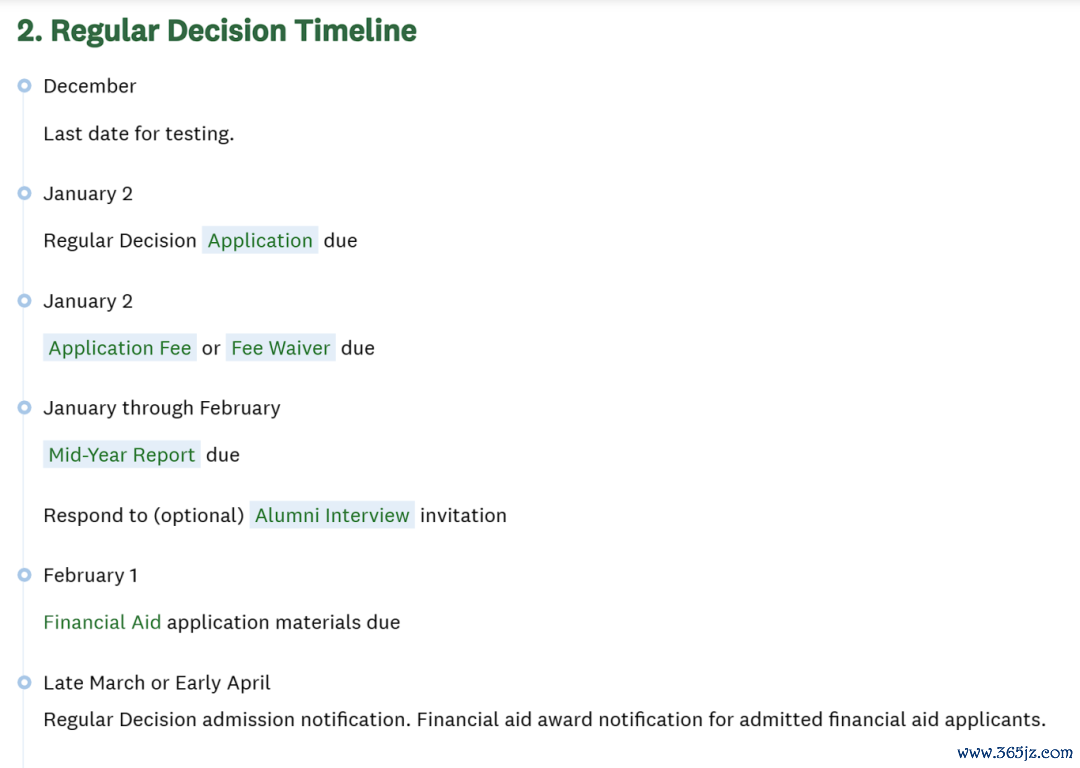Open the Mid-Year Report link
The image size is (1080, 768).
coord(122,455)
